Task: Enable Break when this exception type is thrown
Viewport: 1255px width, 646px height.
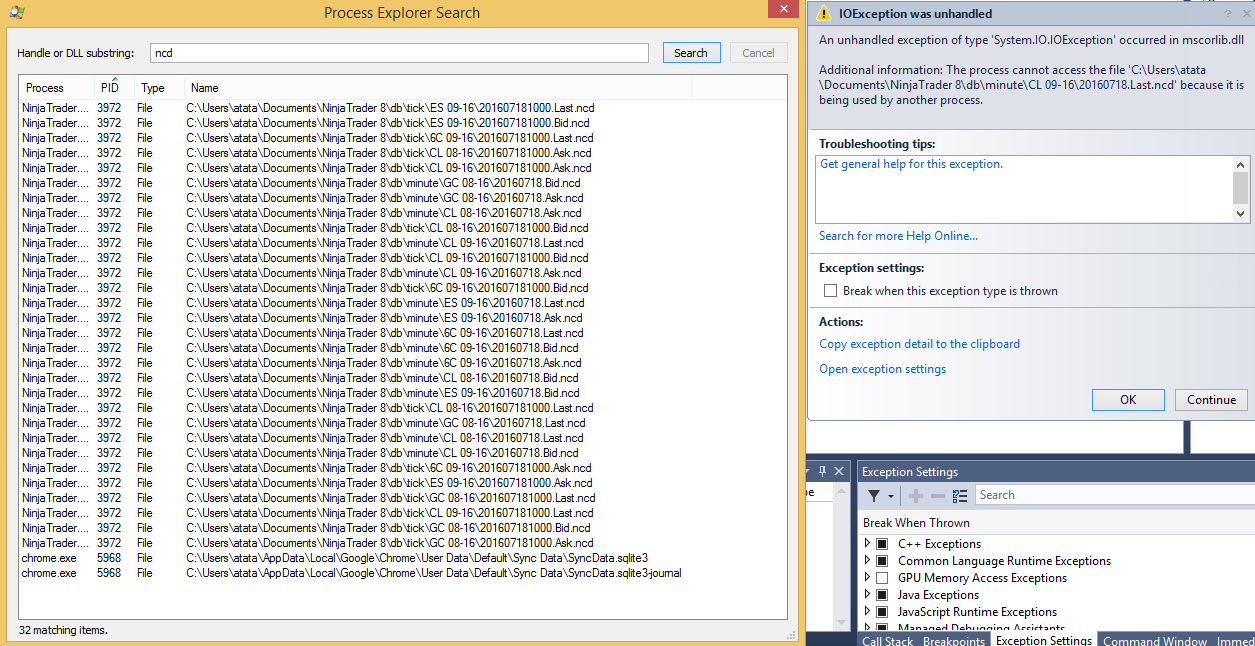Action: click(x=830, y=291)
